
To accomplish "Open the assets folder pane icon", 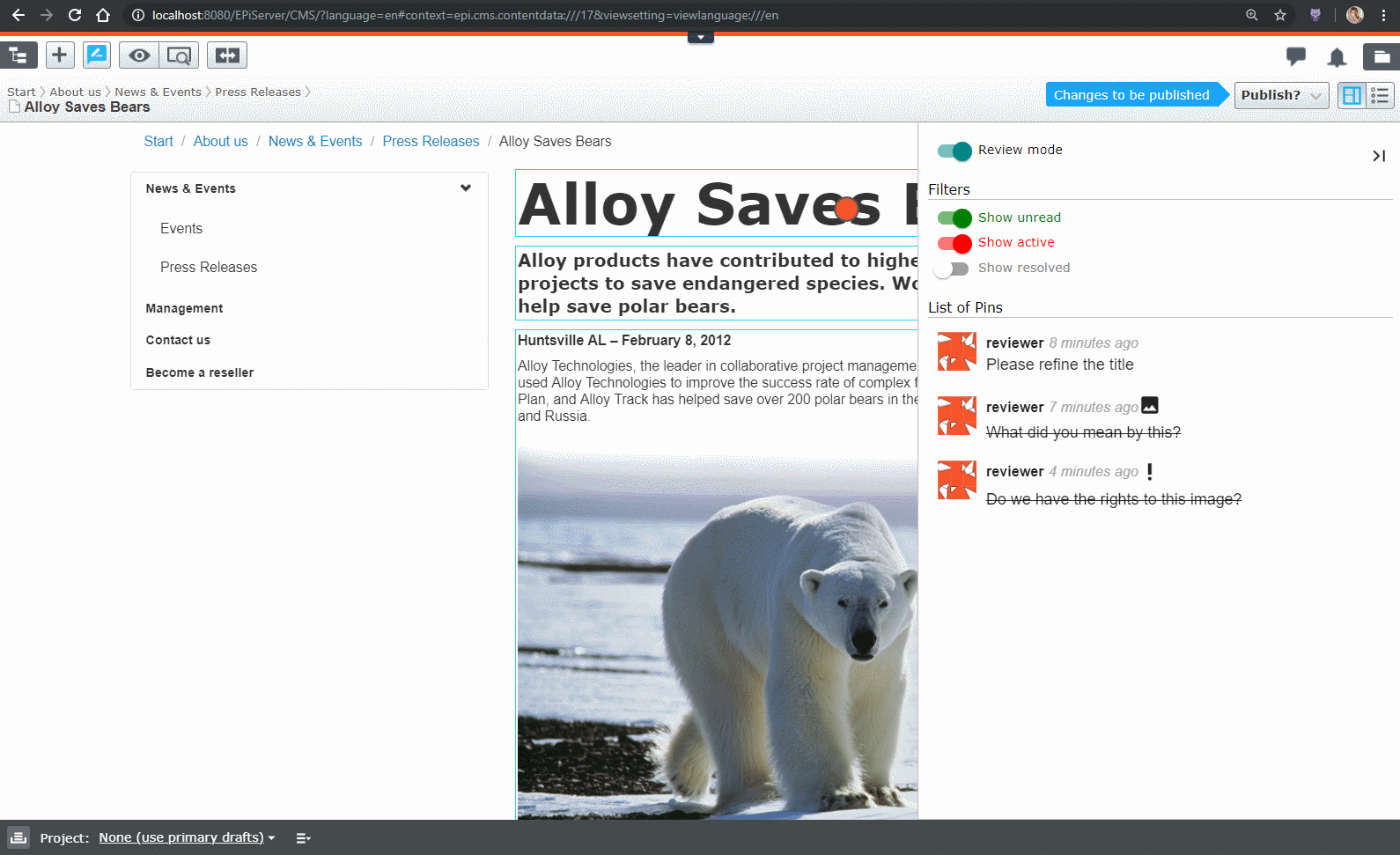I will [1382, 56].
